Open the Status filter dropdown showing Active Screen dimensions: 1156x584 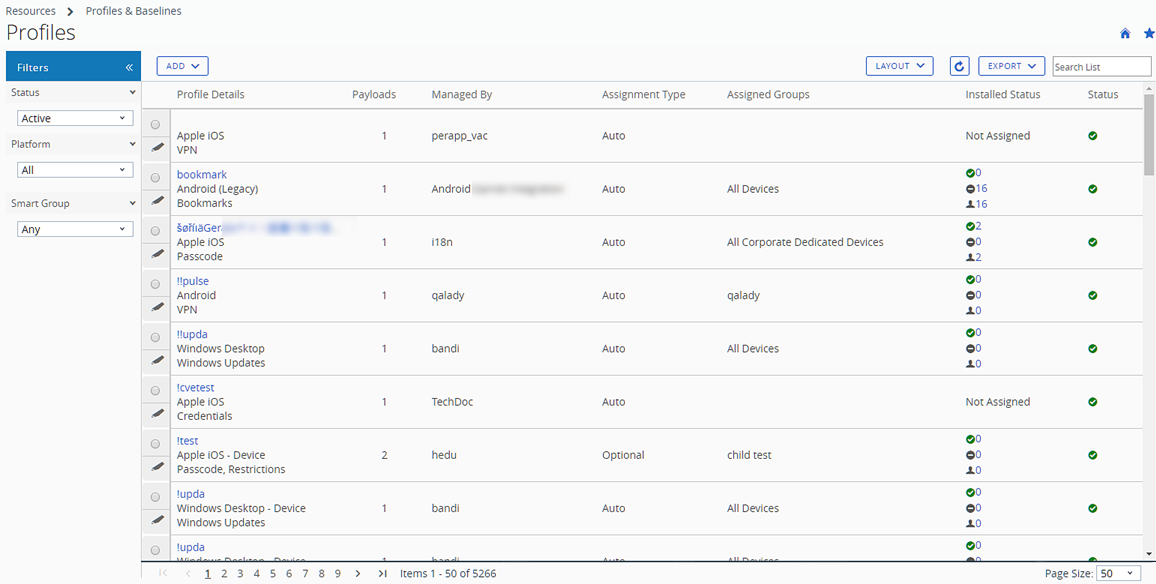point(75,118)
